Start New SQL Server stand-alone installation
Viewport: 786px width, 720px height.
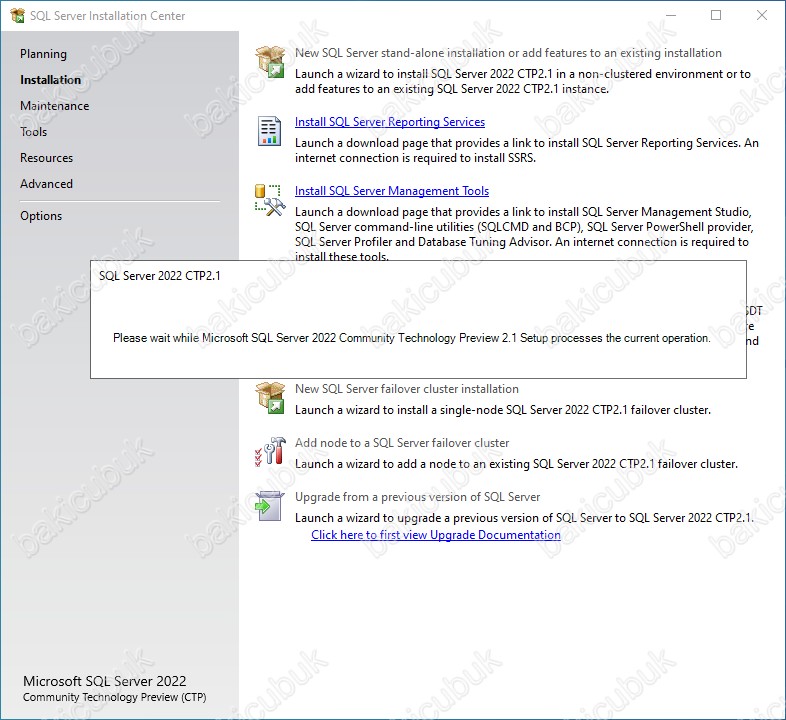(508, 53)
